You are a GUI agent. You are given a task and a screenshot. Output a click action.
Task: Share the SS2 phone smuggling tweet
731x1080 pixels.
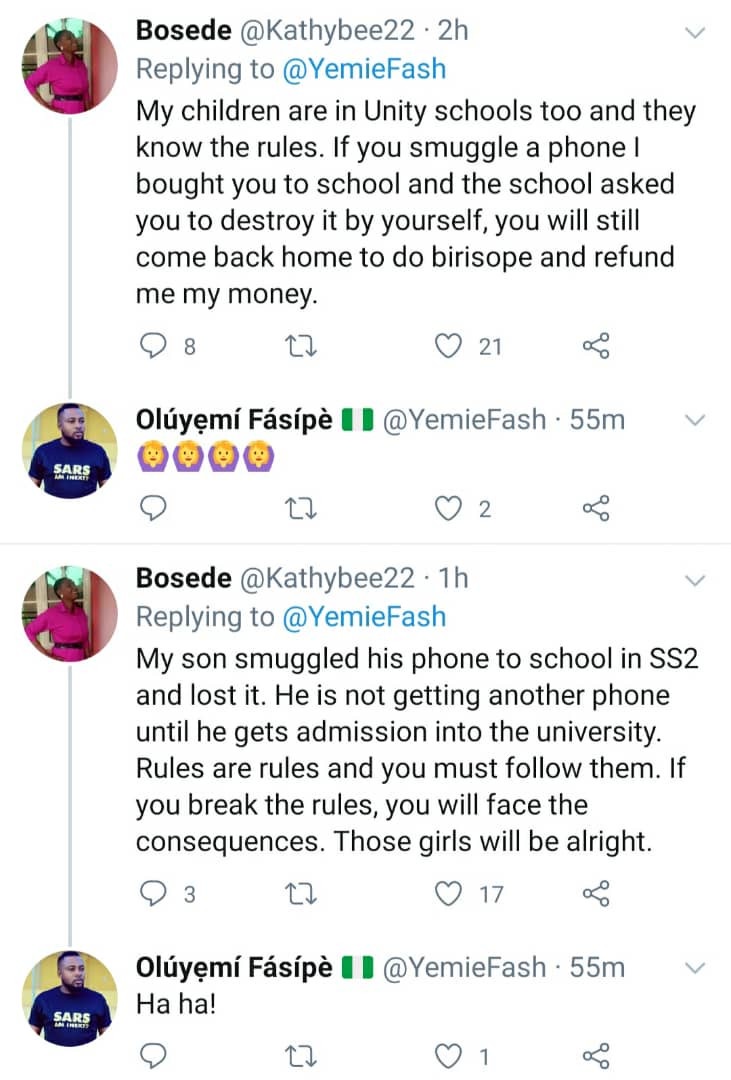(x=596, y=893)
